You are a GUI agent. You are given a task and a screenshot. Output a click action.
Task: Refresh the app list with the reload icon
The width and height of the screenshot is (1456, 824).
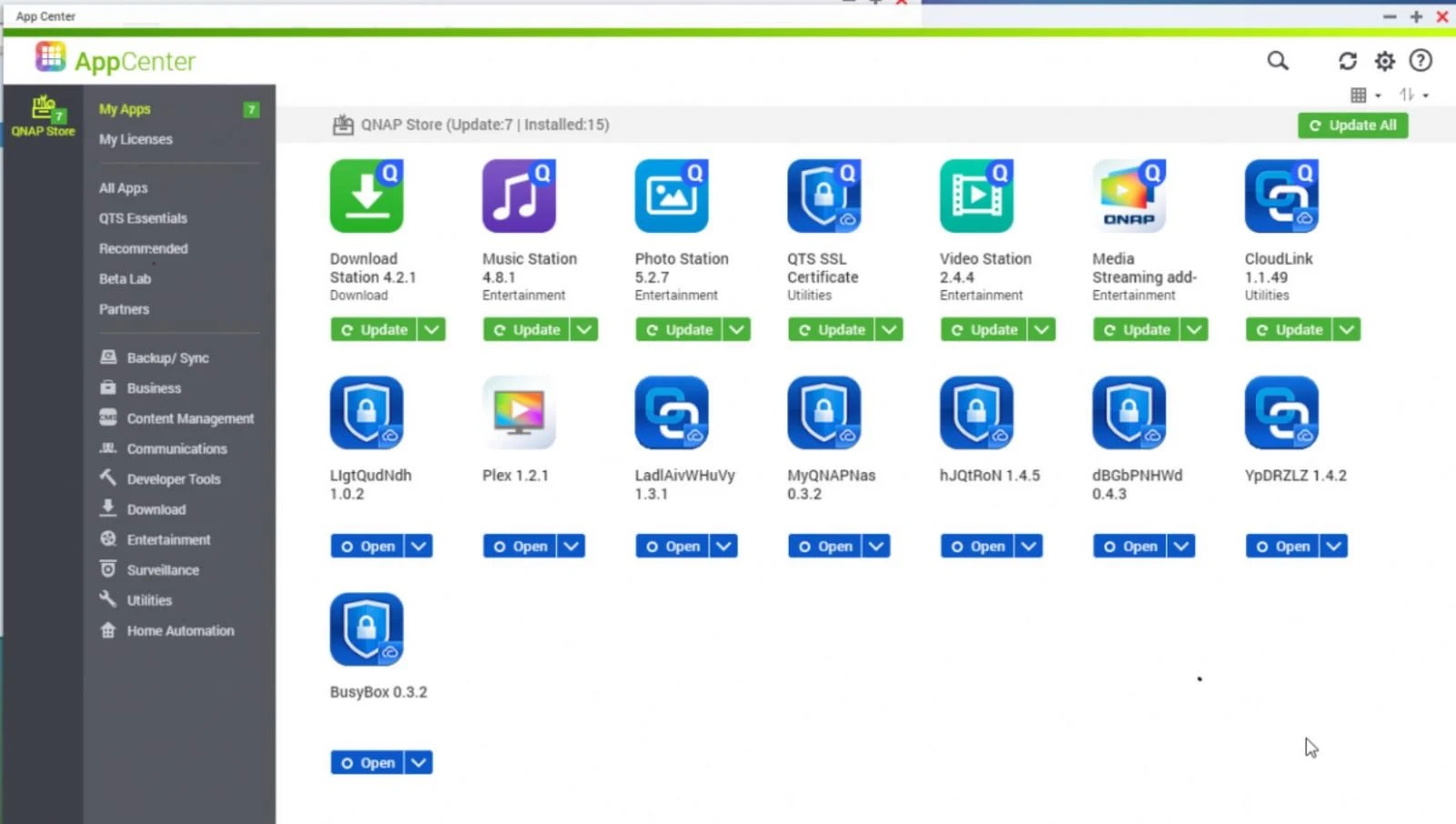point(1348,61)
